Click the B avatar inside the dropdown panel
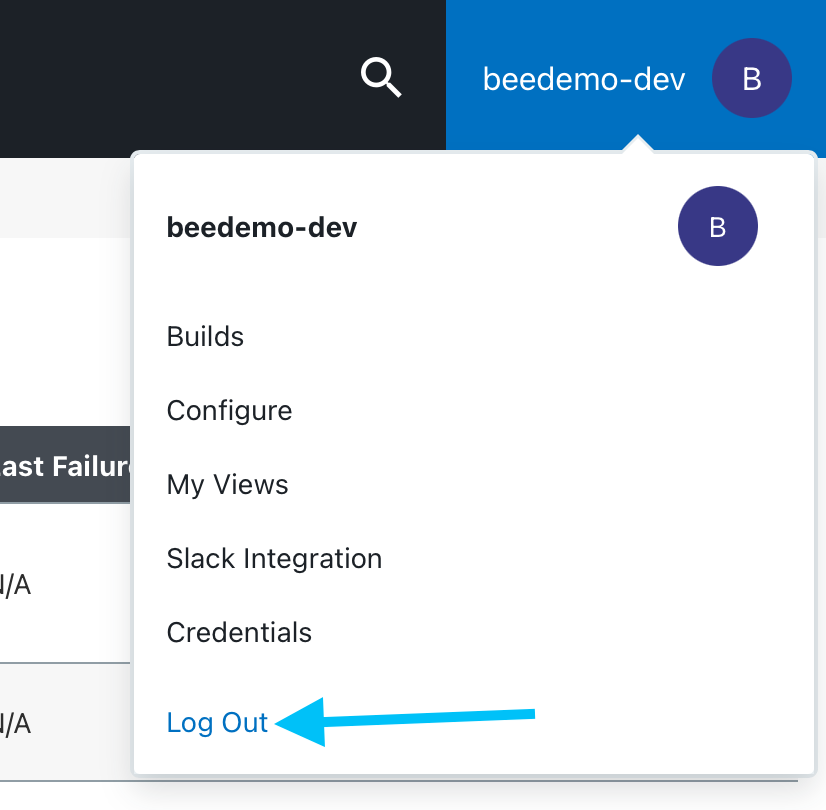Viewport: 826px width, 810px height. pos(717,227)
